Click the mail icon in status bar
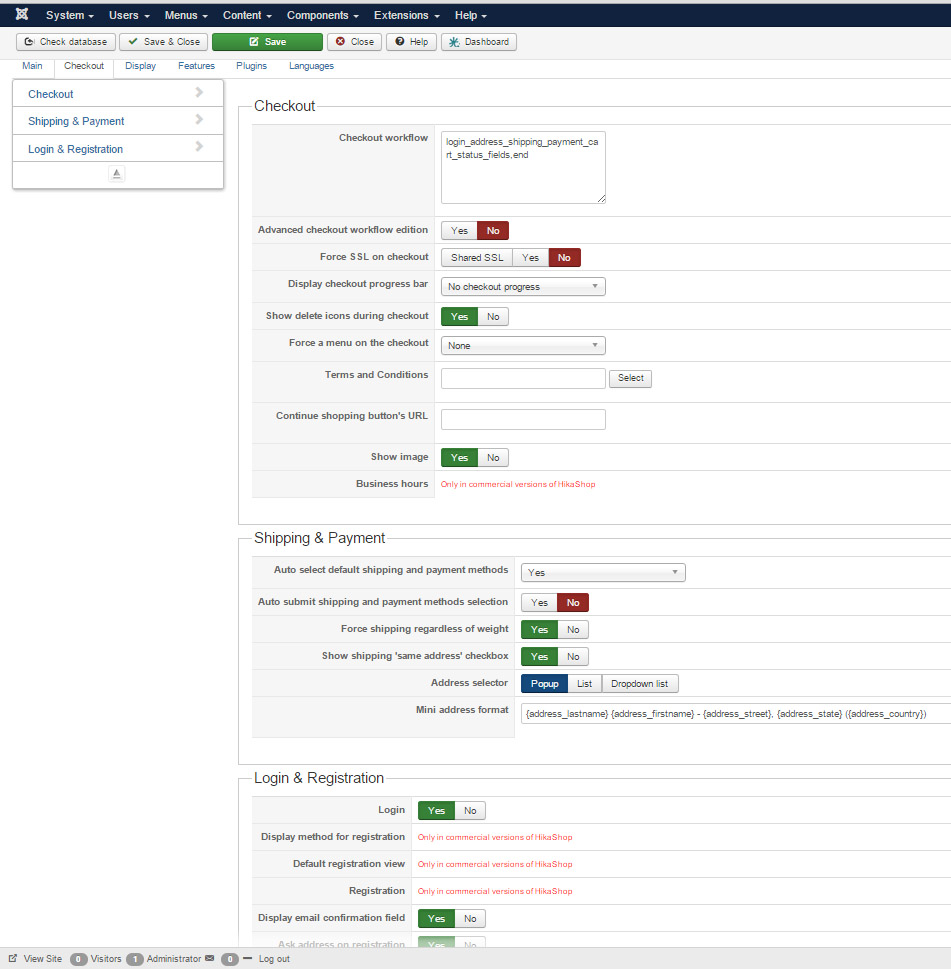The height and width of the screenshot is (969, 951). (209, 958)
